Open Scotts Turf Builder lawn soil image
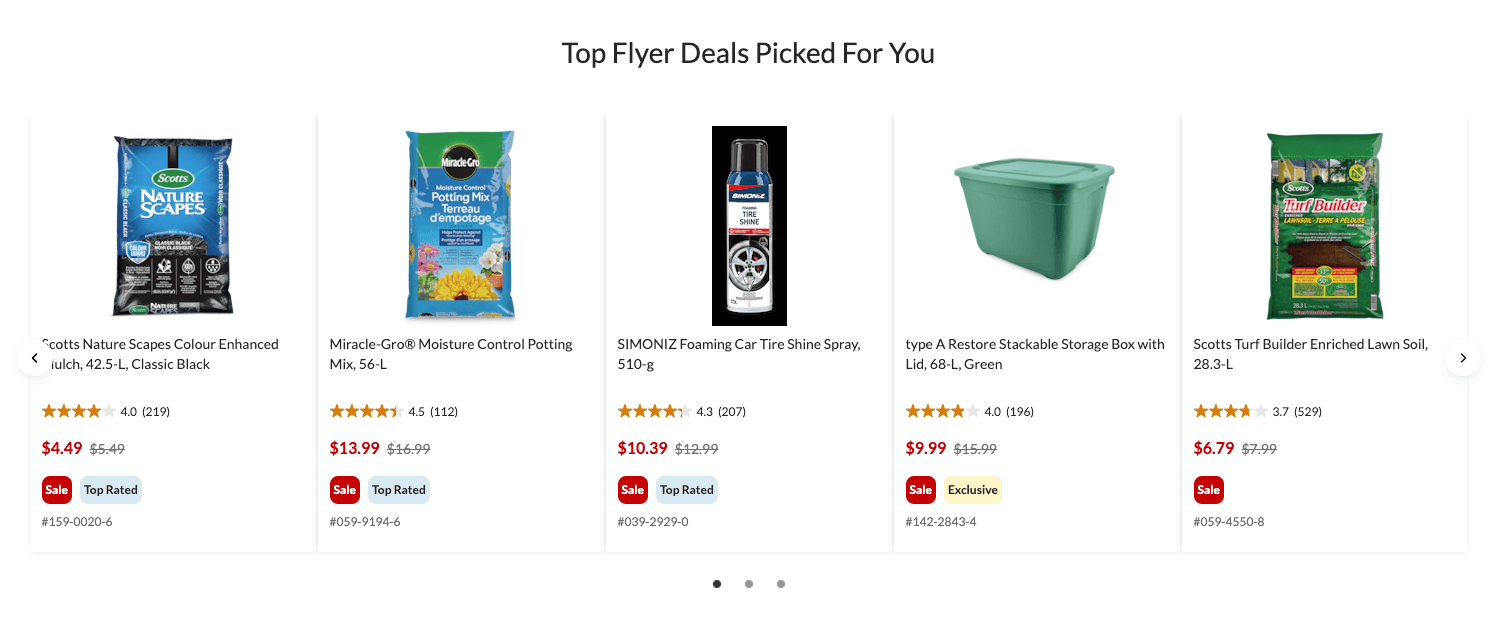Image resolution: width=1498 pixels, height=625 pixels. click(1325, 226)
